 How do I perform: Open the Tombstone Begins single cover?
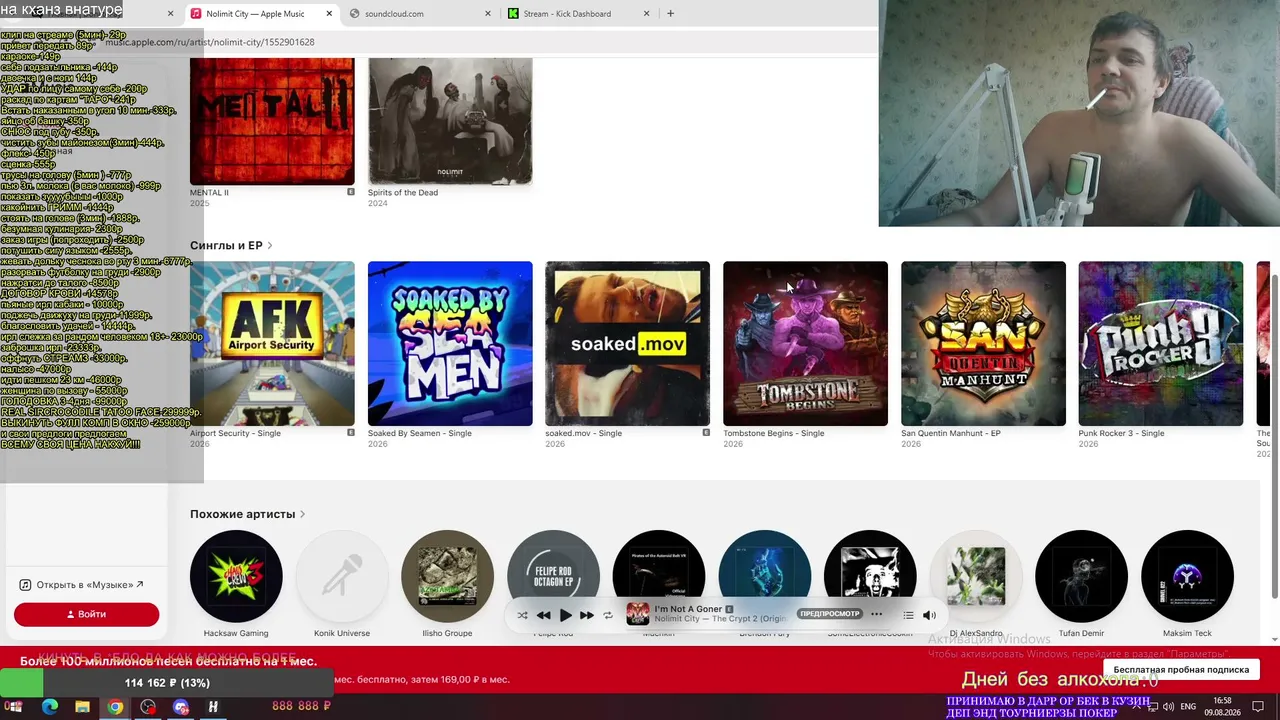click(x=805, y=344)
